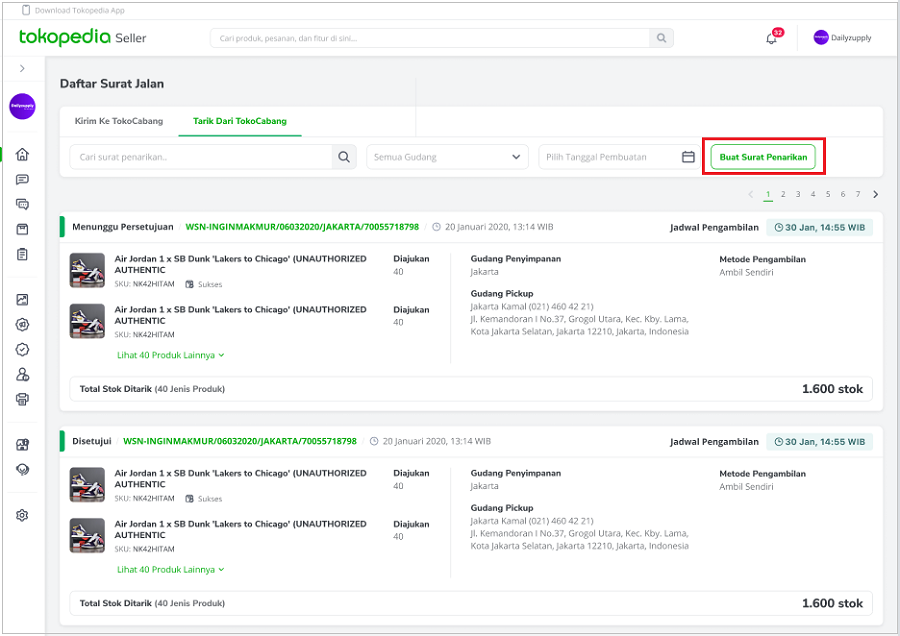Screen dimensions: 900x636
Task: Click first shoe thumbnail in Disetujui order
Action: pos(87,484)
